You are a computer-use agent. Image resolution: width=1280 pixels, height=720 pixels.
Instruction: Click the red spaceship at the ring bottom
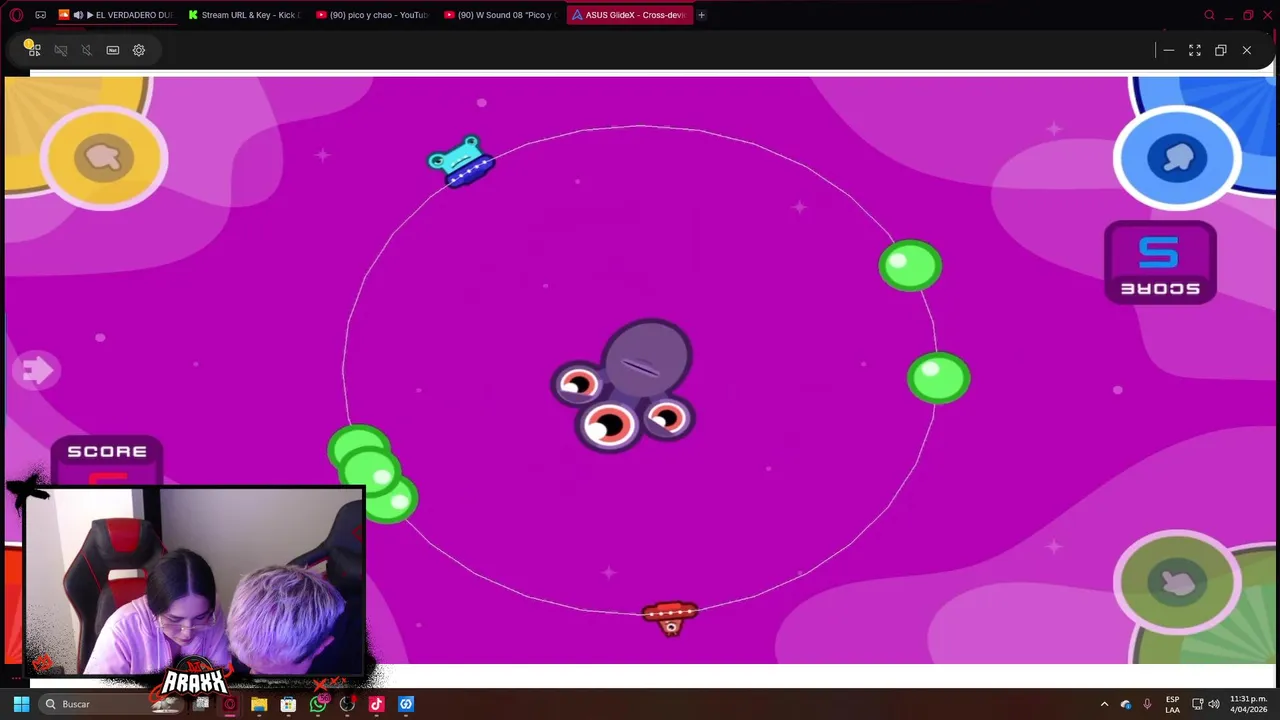[x=670, y=617]
